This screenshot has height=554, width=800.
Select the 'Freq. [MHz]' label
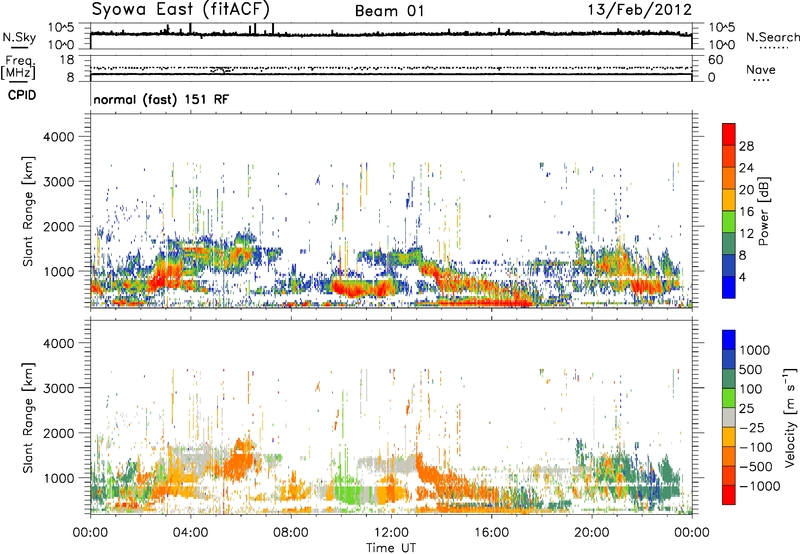(18, 68)
